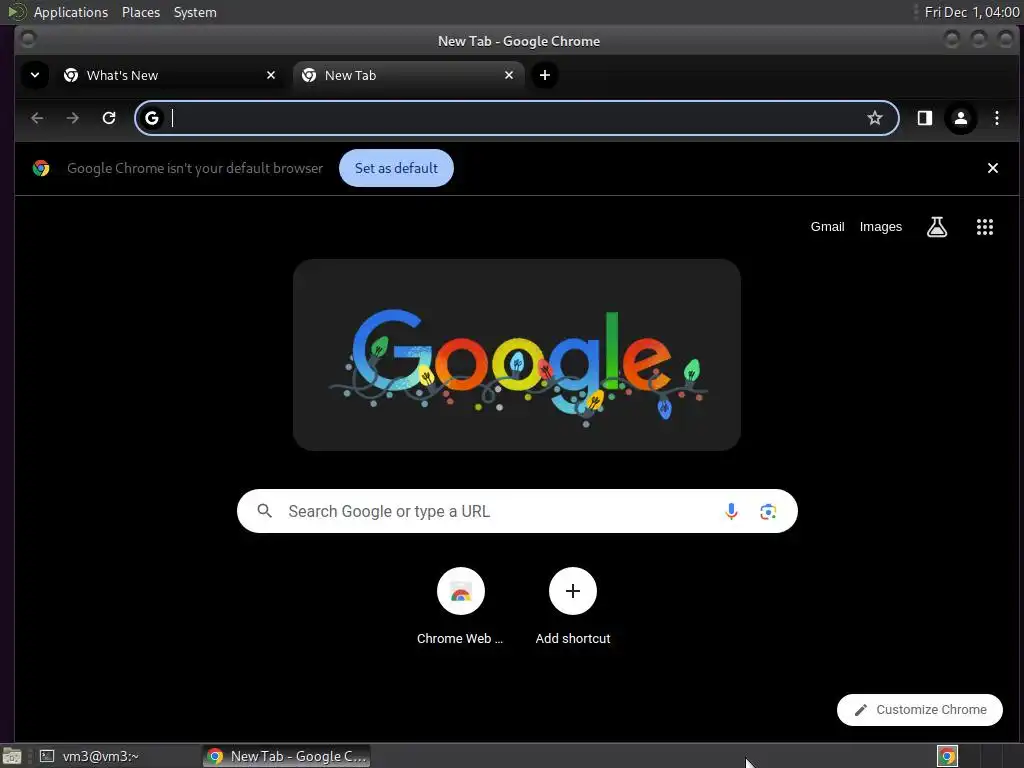This screenshot has width=1024, height=768.
Task: Close the What's New tab
Action: (x=271, y=75)
